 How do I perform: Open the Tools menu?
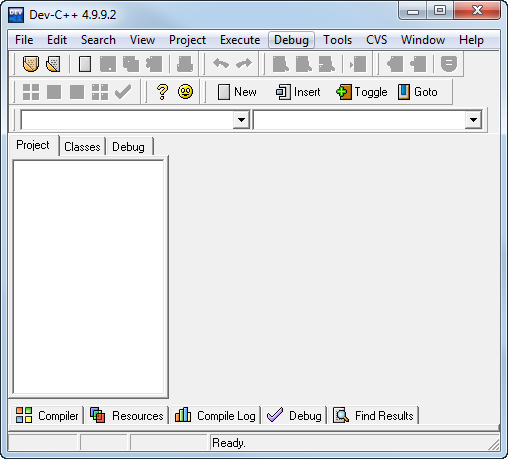(337, 40)
